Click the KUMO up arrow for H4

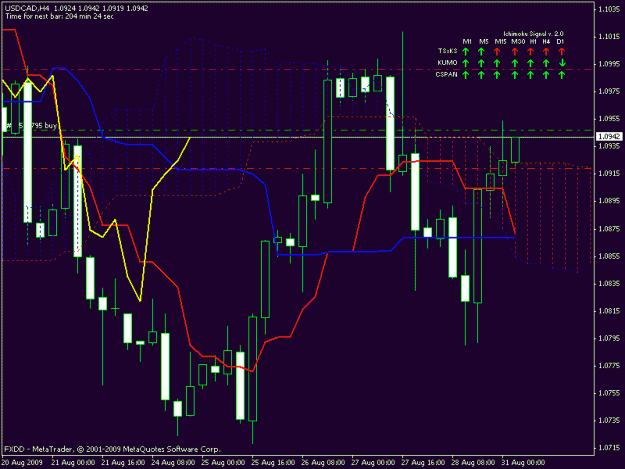(x=546, y=63)
